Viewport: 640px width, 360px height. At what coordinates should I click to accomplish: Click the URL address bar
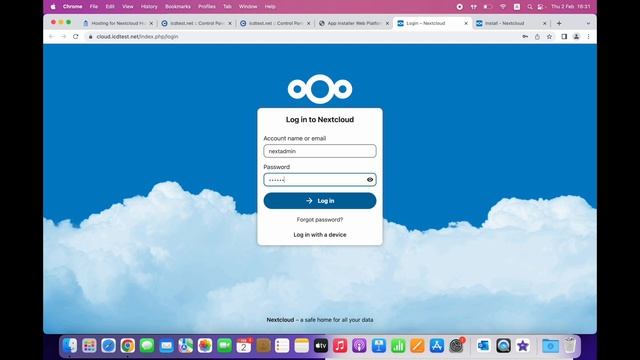pos(302,37)
